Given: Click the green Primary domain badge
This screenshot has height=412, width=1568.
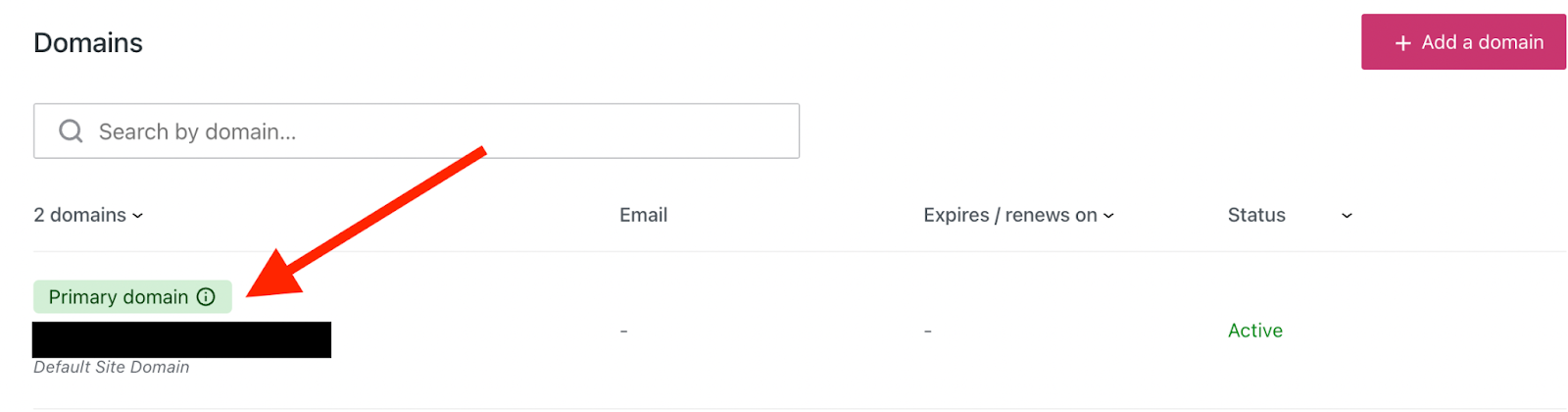Looking at the screenshot, I should click(x=118, y=297).
